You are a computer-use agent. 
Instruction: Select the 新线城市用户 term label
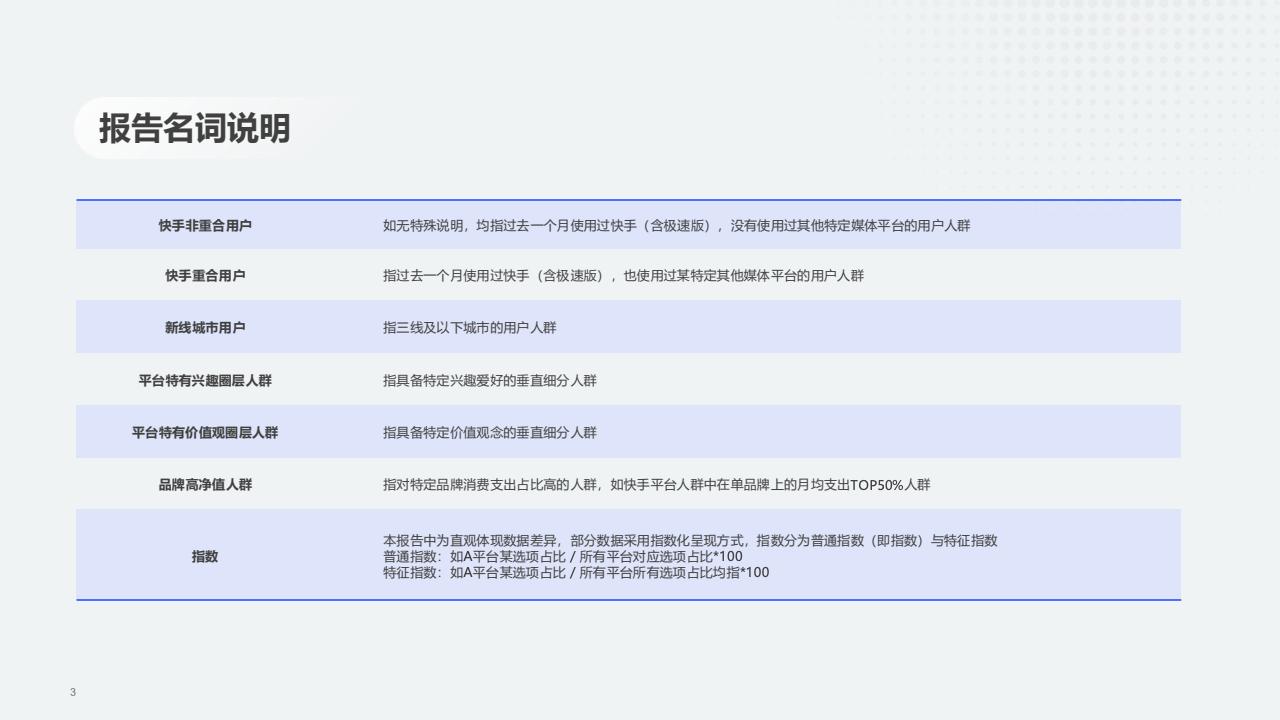pyautogui.click(x=205, y=328)
